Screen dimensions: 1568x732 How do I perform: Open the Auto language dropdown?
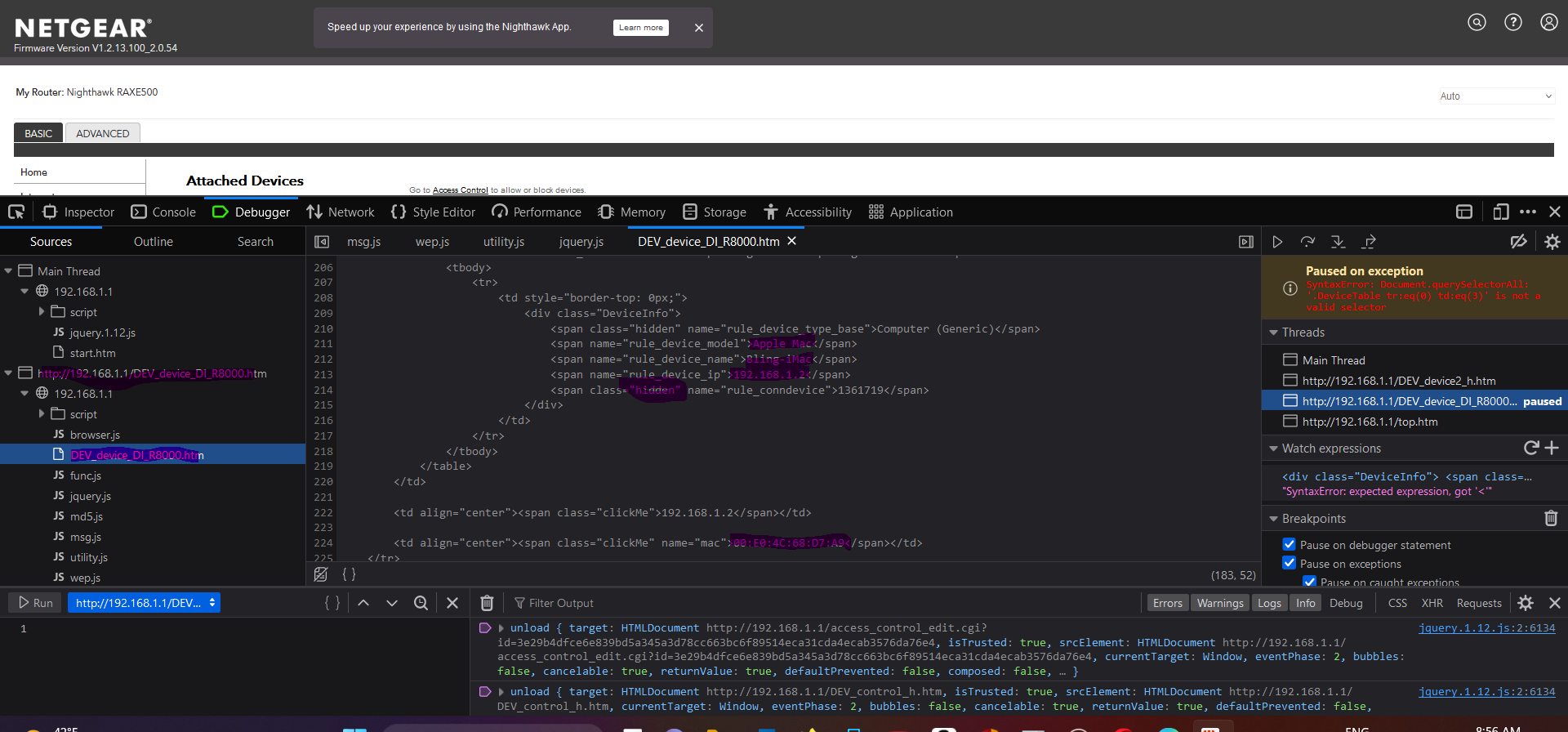point(1496,96)
